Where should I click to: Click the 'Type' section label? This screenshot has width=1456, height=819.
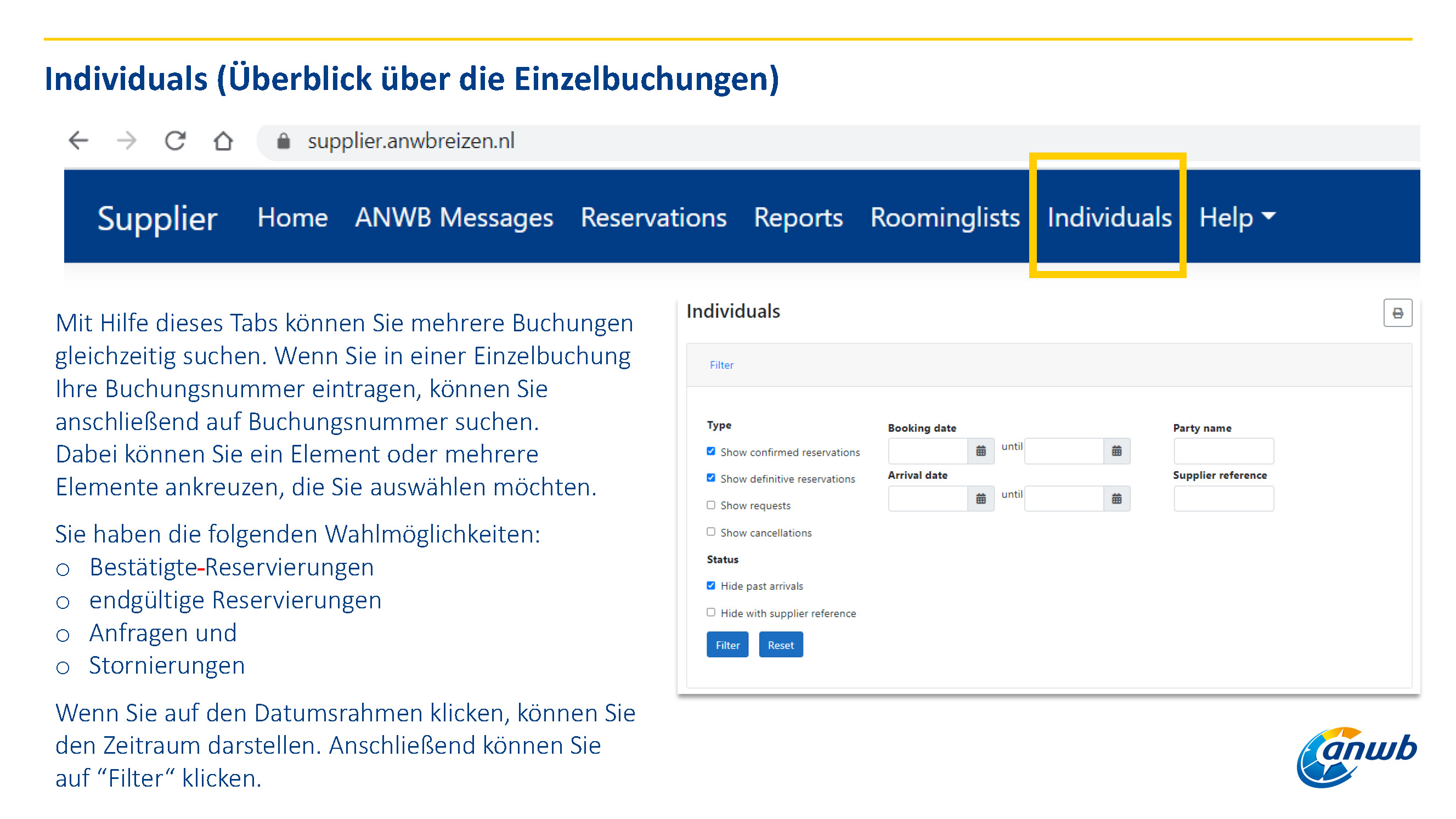click(719, 425)
